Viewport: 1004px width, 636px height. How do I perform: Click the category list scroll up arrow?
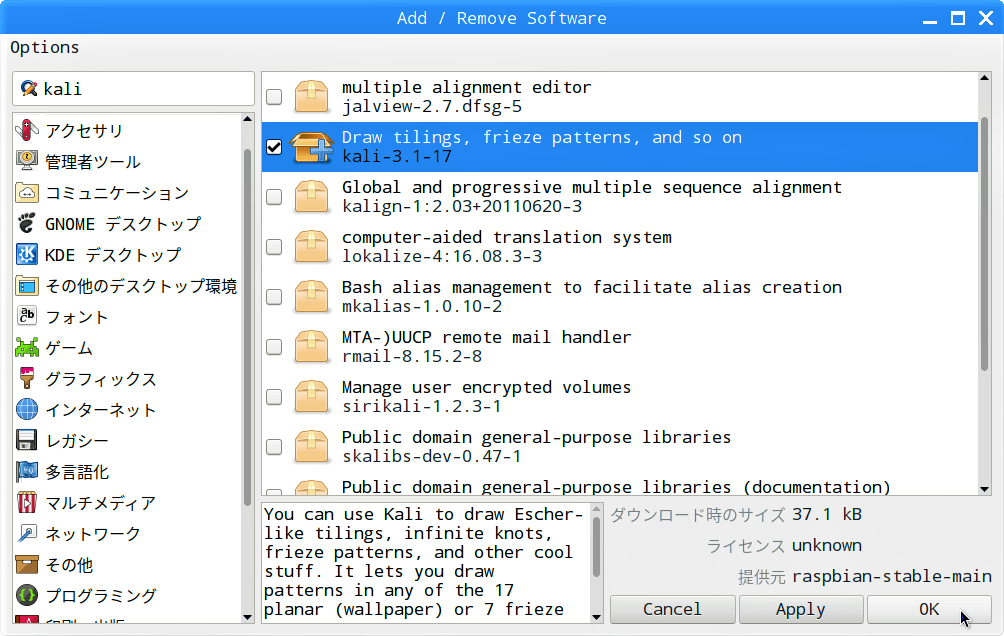click(248, 119)
